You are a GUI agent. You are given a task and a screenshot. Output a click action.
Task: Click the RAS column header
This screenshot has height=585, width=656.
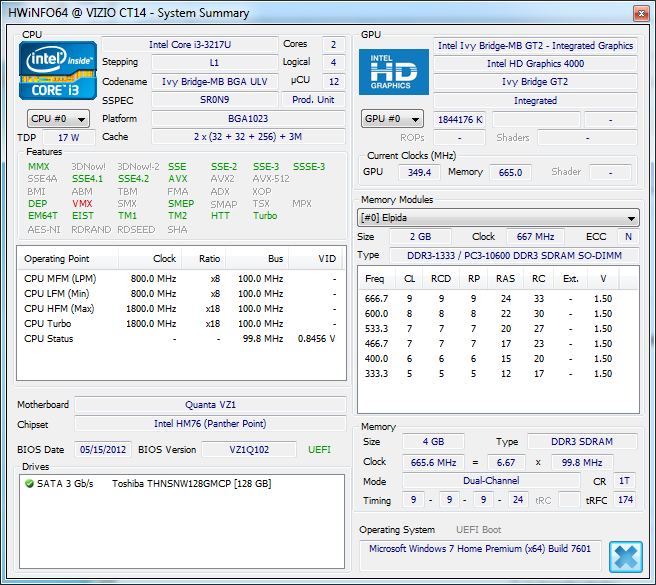pos(505,279)
